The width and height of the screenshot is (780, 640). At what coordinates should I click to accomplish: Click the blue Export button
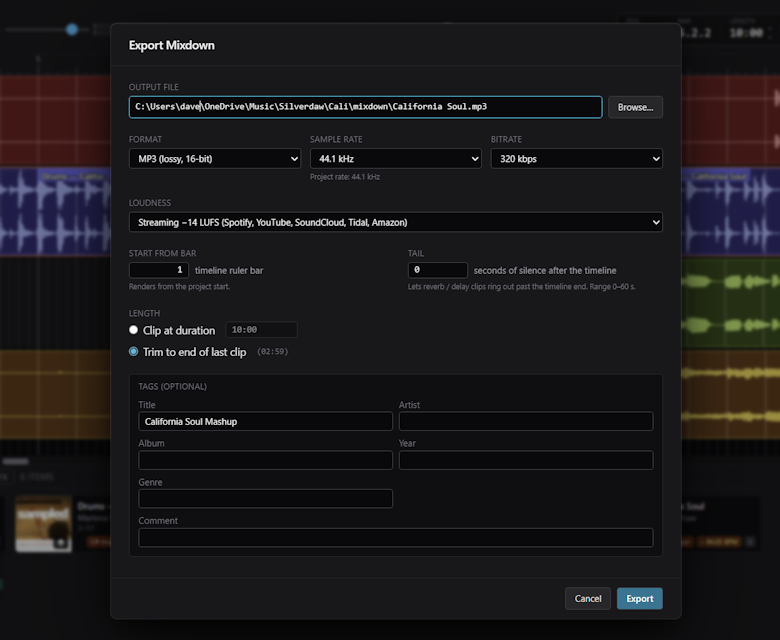click(x=639, y=598)
